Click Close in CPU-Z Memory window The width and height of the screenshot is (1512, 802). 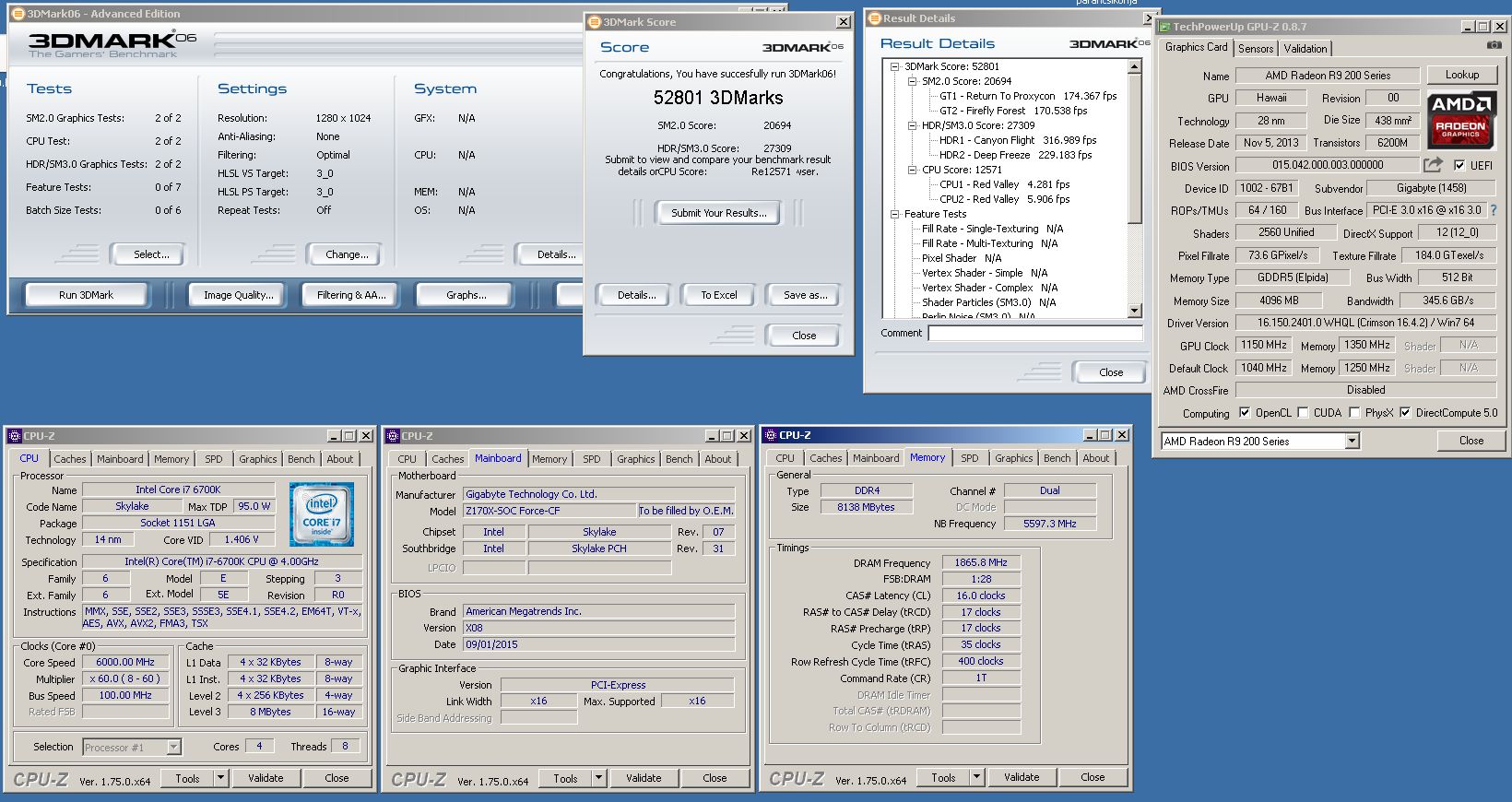click(1093, 777)
